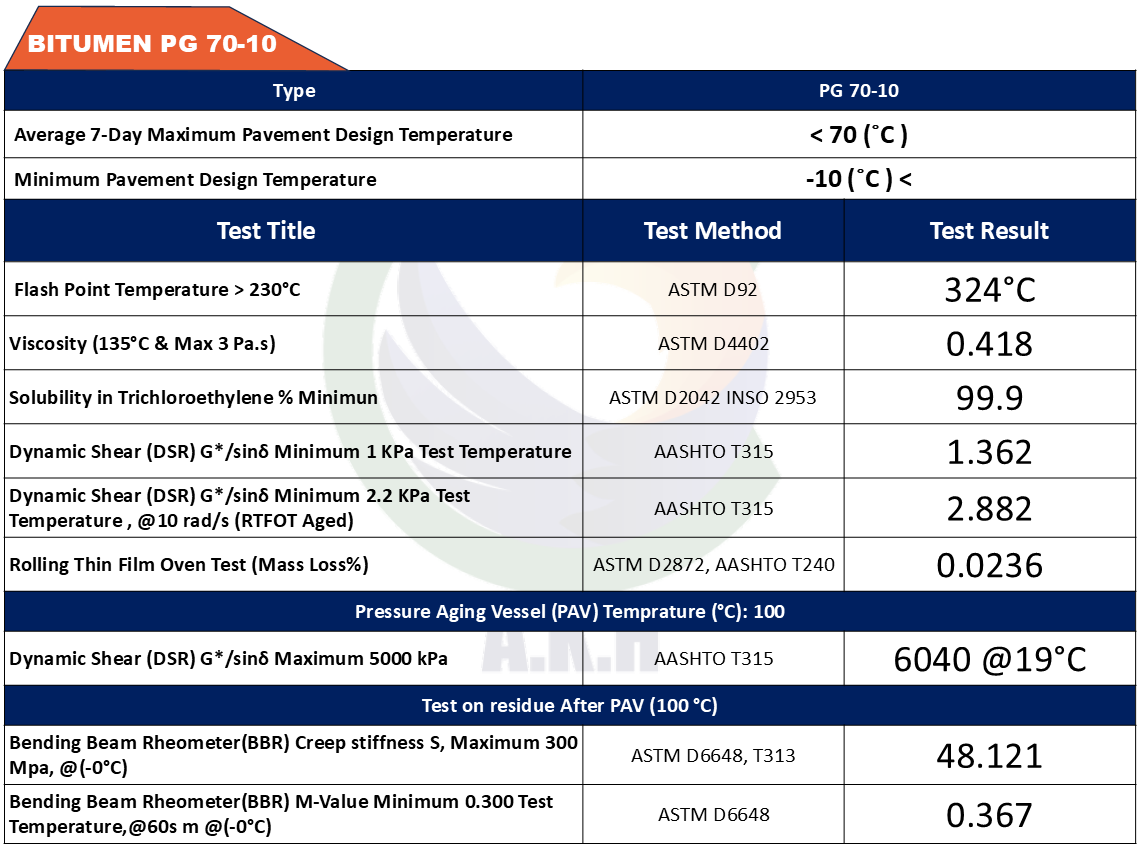The height and width of the screenshot is (844, 1138).
Task: Click 'AASHTO T315' in the 1.362 row
Action: pyautogui.click(x=713, y=451)
